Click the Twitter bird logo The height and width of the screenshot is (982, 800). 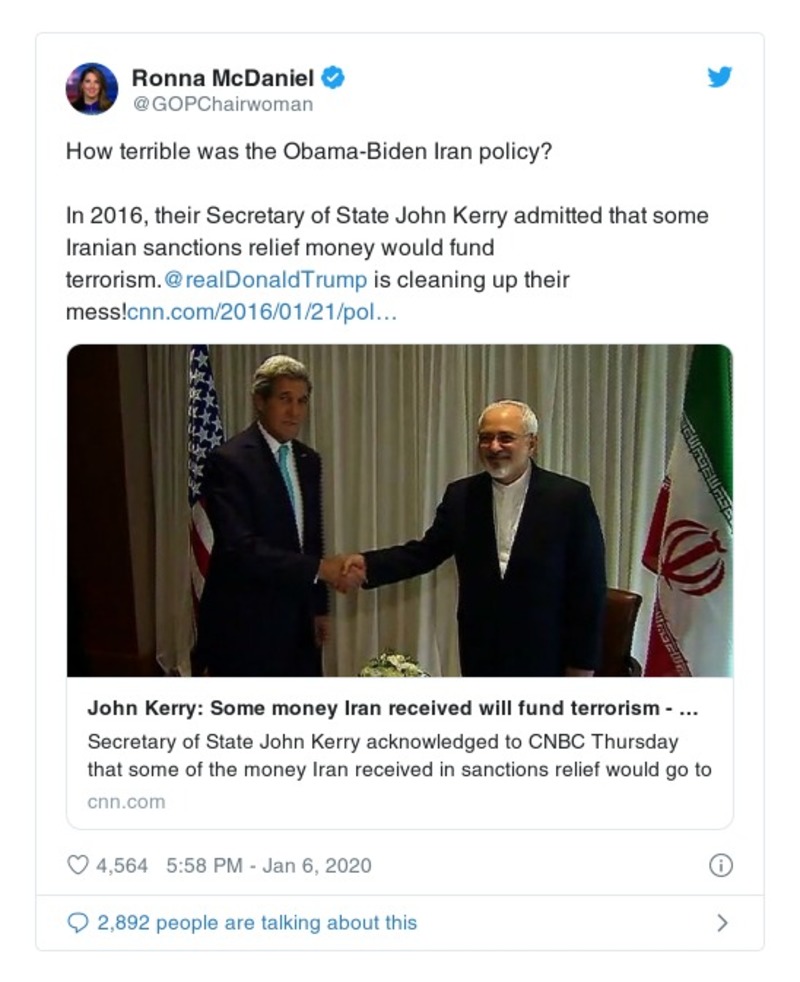[x=720, y=77]
